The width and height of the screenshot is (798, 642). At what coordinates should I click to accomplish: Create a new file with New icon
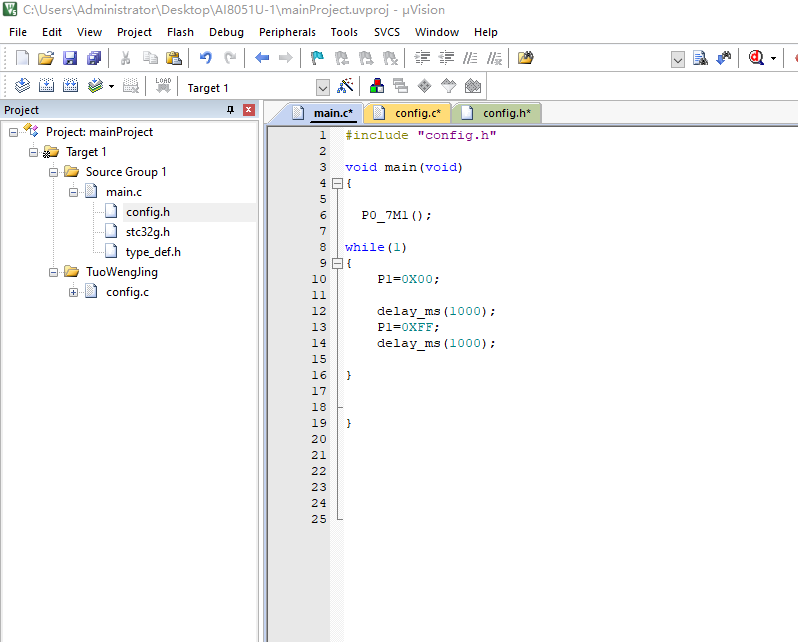pyautogui.click(x=22, y=58)
